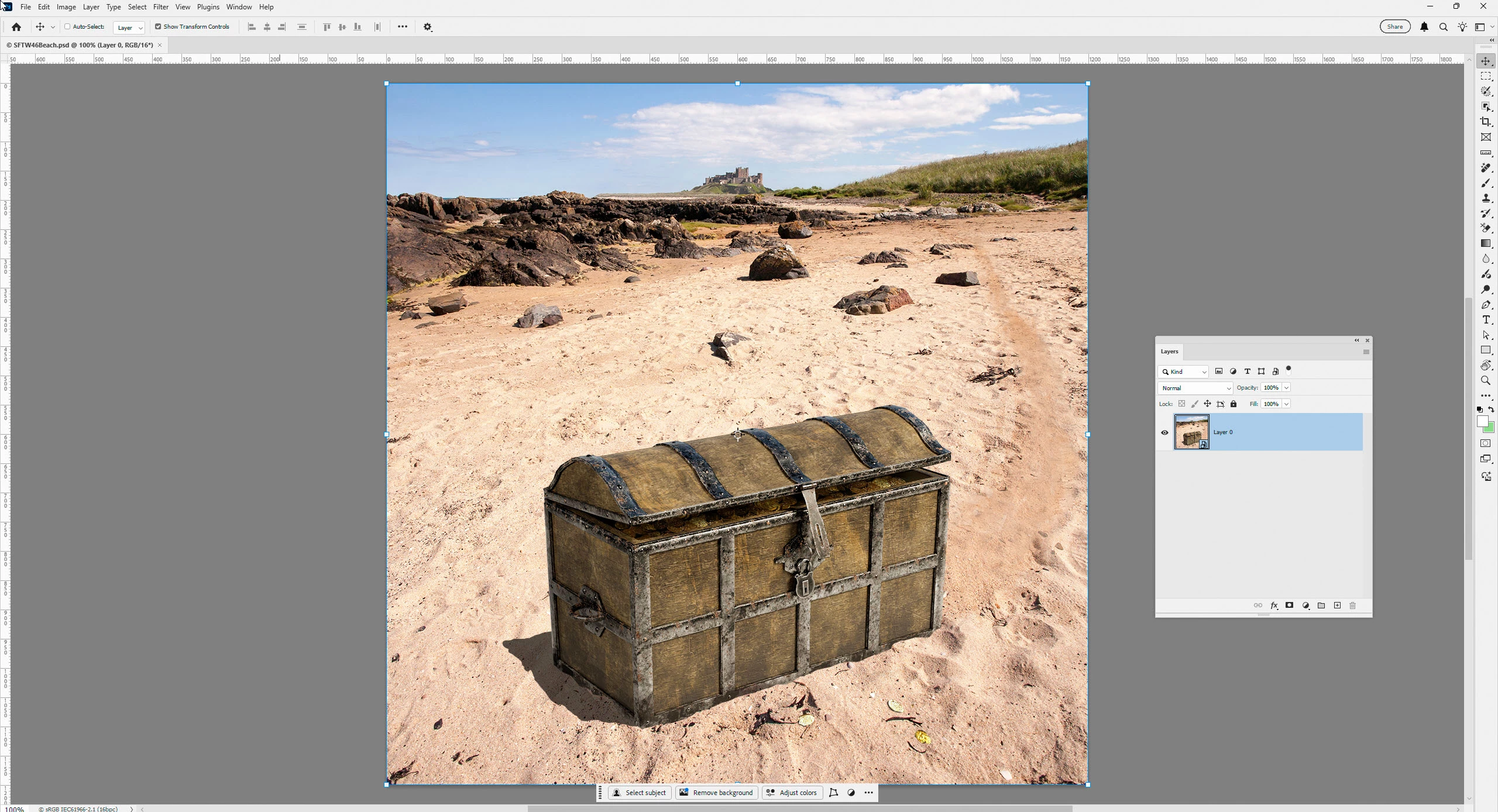Click the Remove background button

pos(717,793)
